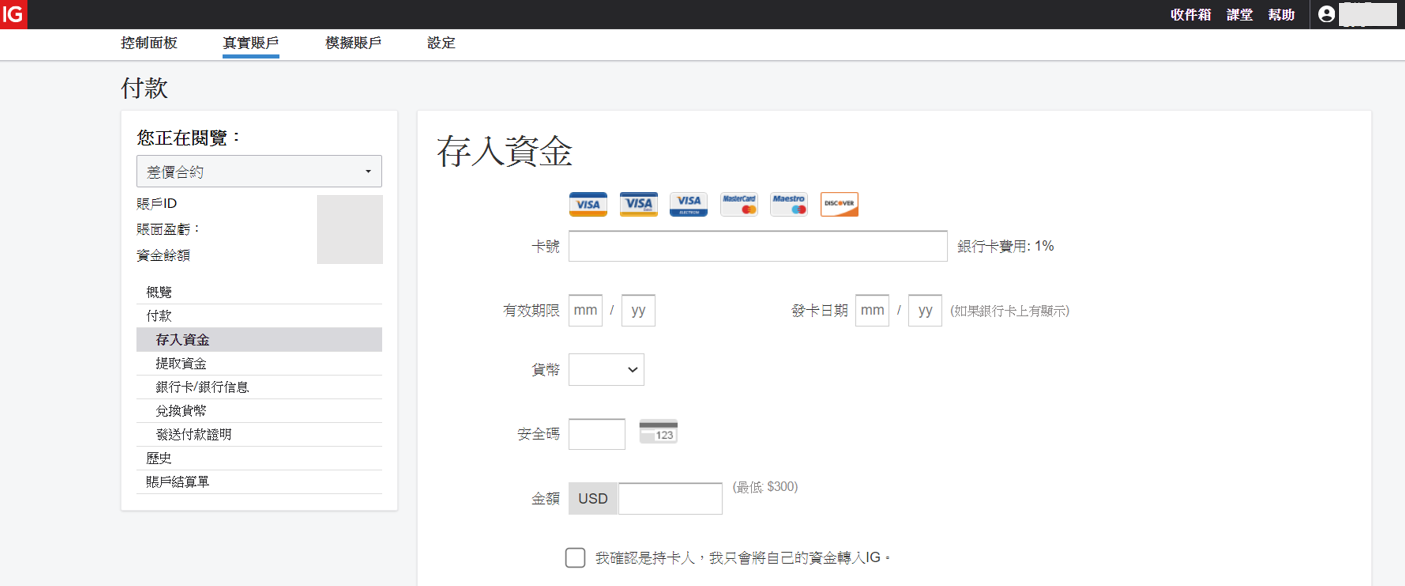The height and width of the screenshot is (586, 1405).
Task: Open 收件箱 in top bar
Action: tap(1191, 14)
